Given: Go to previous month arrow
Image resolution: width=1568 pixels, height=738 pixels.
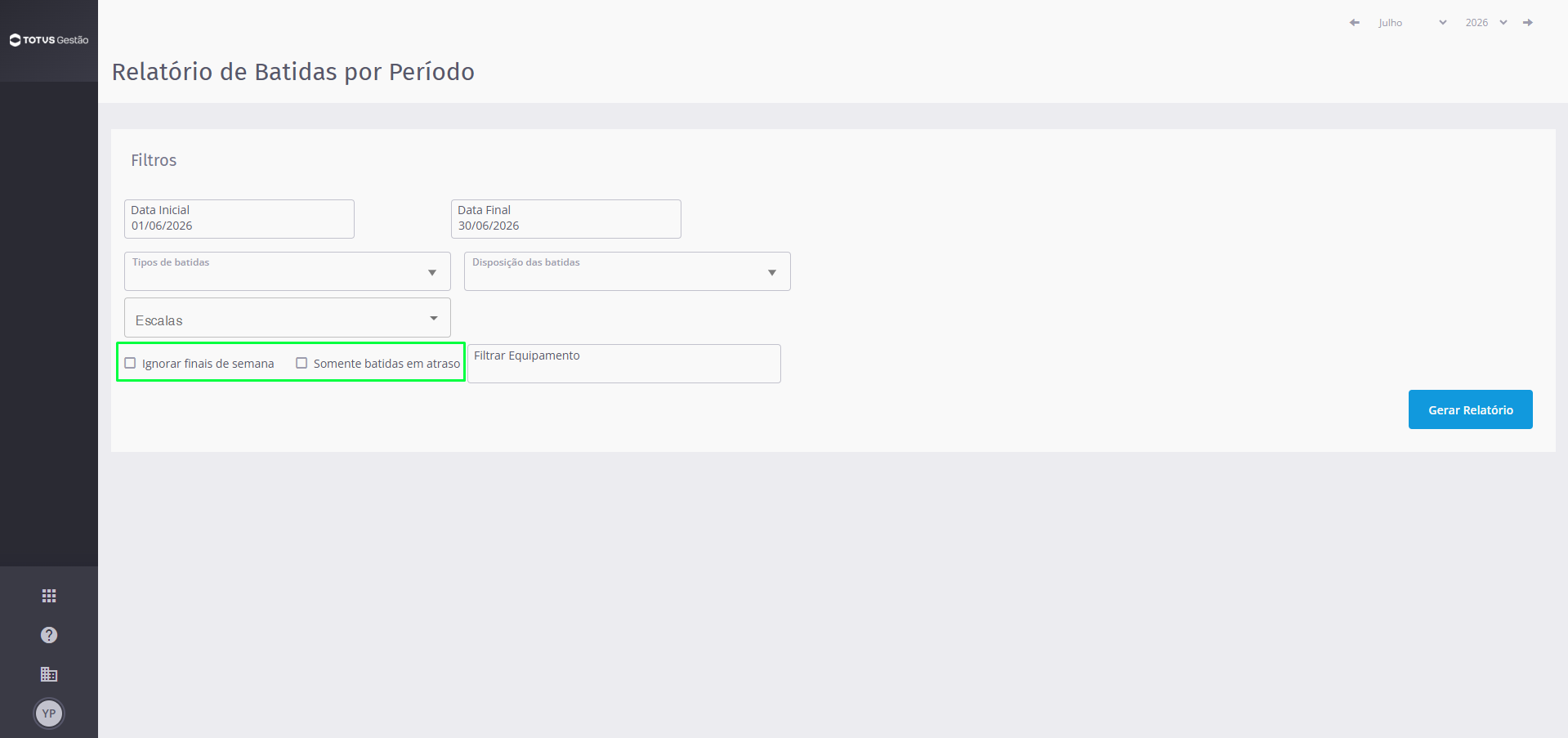Looking at the screenshot, I should pyautogui.click(x=1355, y=23).
